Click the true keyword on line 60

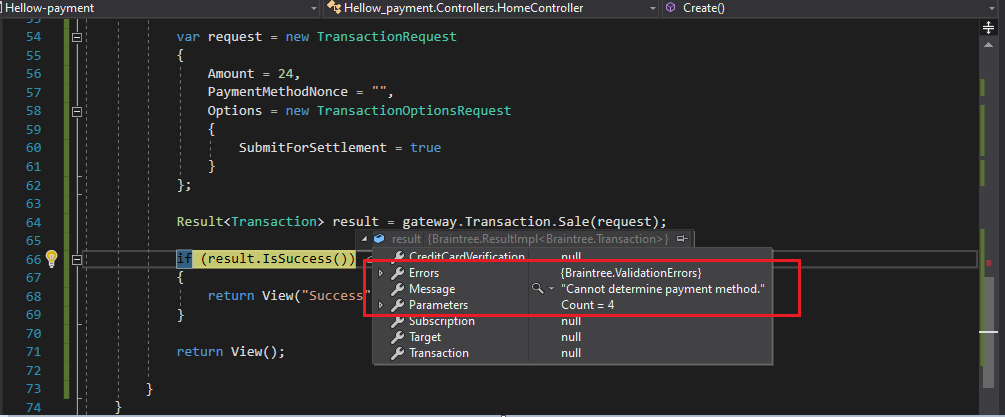[426, 148]
